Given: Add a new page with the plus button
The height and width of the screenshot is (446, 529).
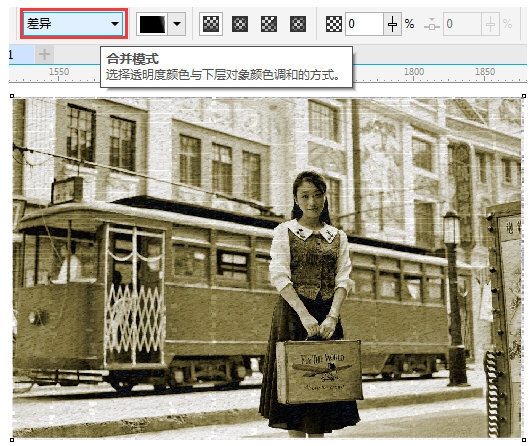Looking at the screenshot, I should coord(44,54).
